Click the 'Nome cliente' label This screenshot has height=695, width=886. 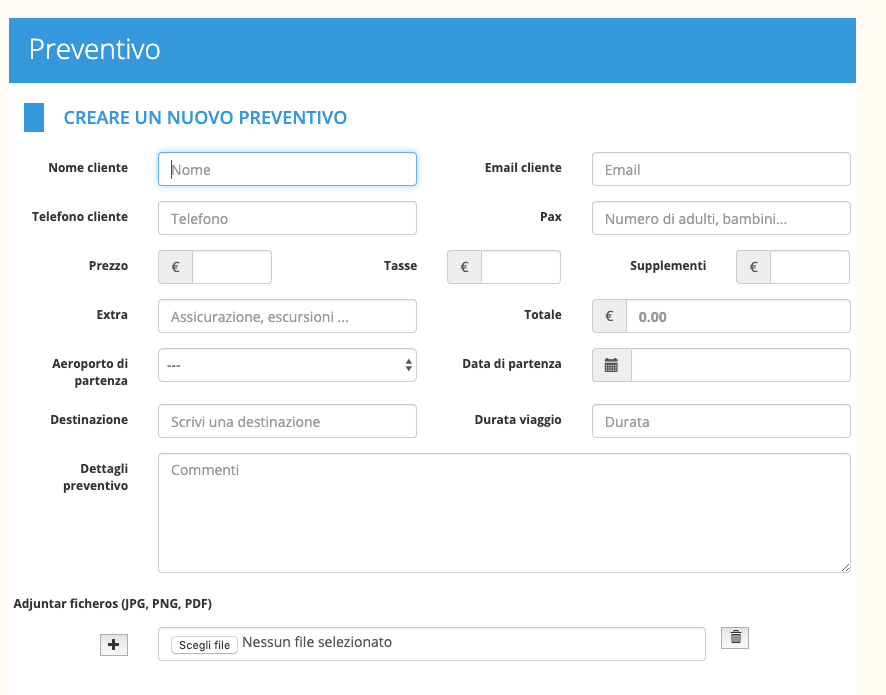[88, 168]
